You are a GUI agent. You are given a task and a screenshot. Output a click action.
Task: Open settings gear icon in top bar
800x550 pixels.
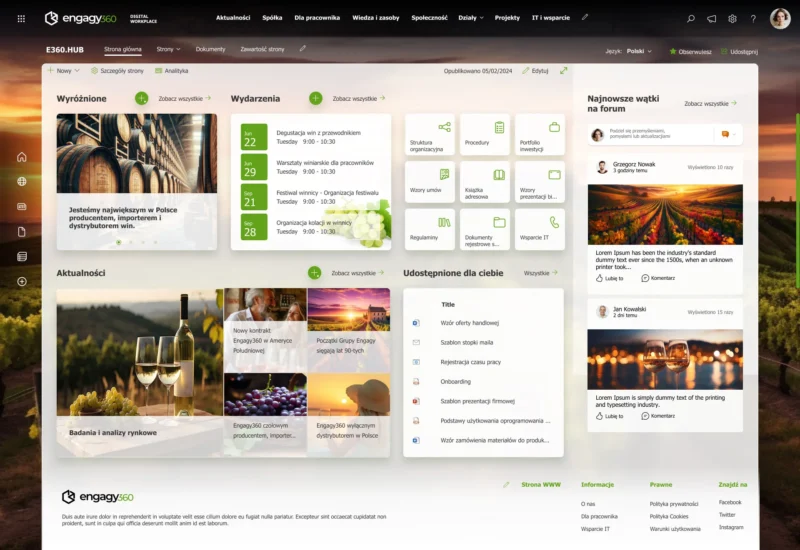(x=732, y=18)
